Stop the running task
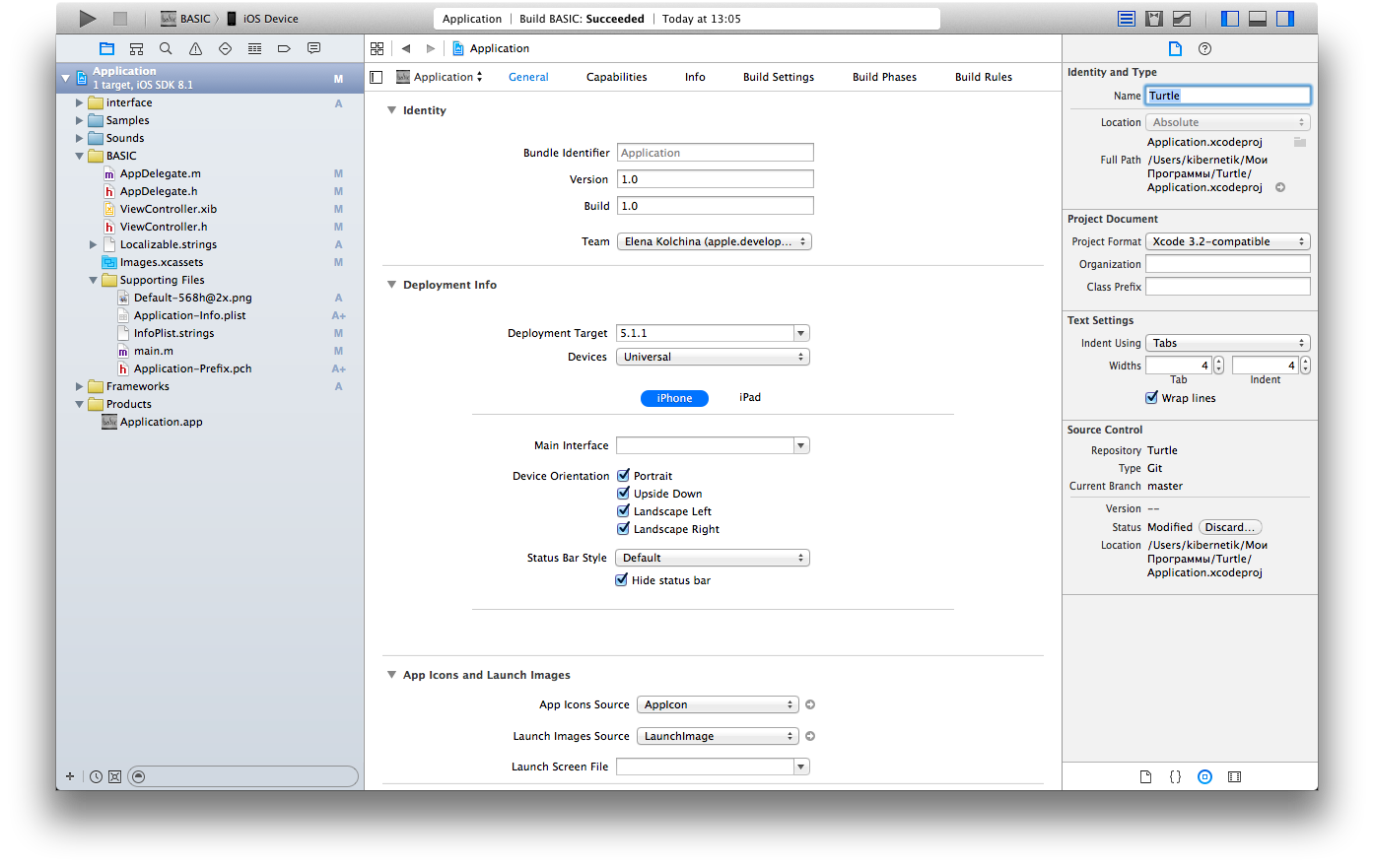 [120, 18]
